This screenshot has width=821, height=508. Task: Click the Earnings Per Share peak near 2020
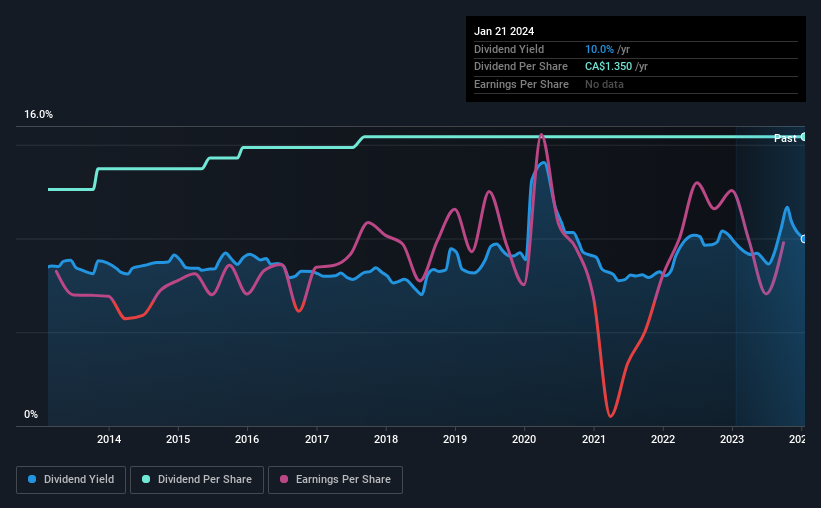(541, 136)
